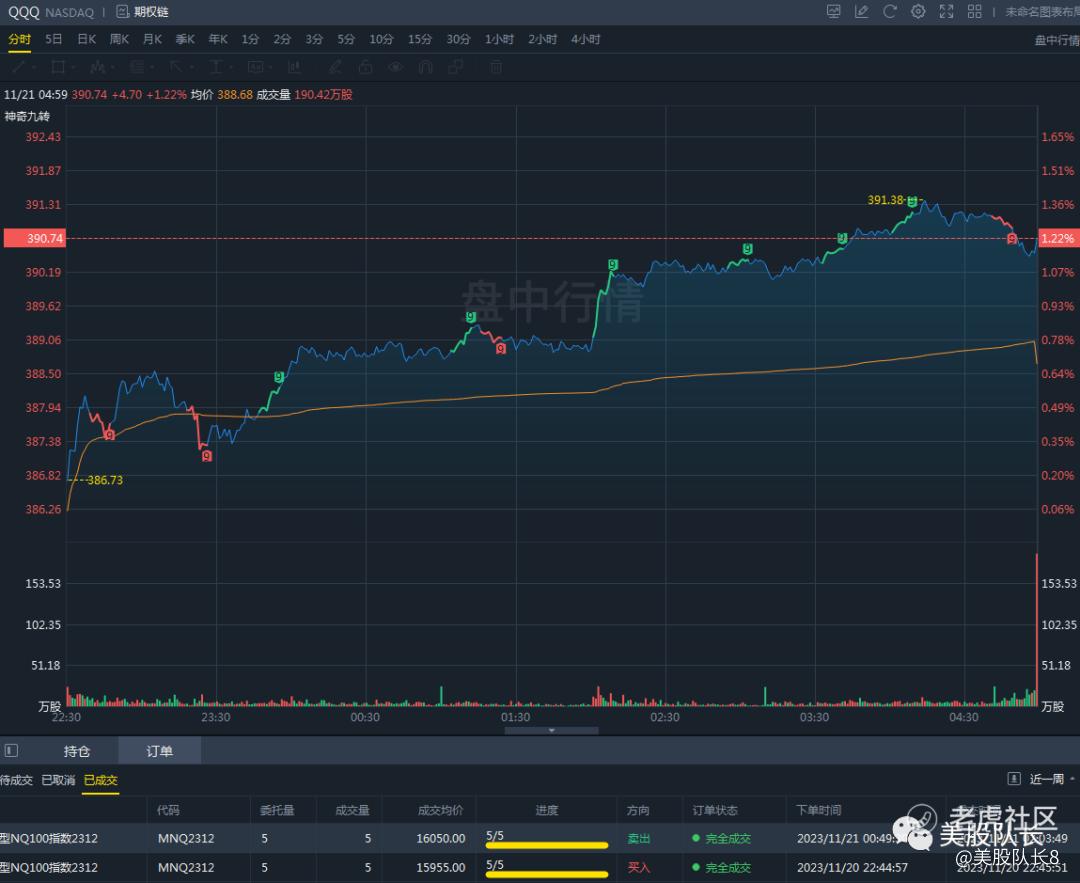Open the 近一周 time range dropdown
Image resolution: width=1080 pixels, height=883 pixels.
click(1051, 779)
